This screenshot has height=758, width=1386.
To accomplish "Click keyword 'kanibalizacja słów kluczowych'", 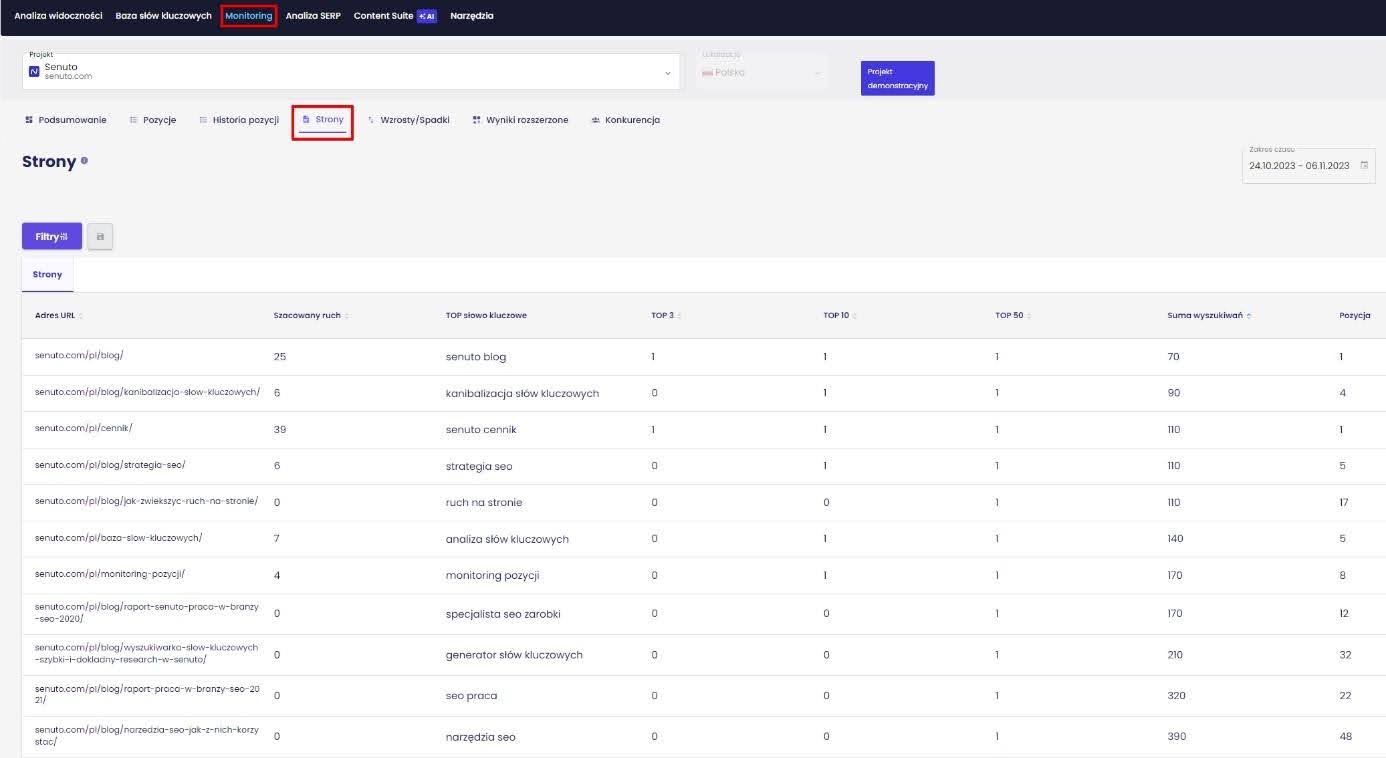I will tap(522, 394).
